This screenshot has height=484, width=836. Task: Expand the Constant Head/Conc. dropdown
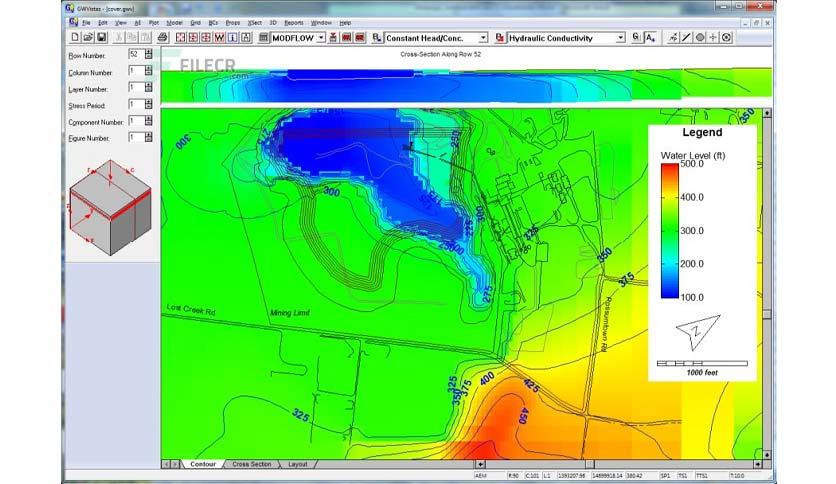[483, 38]
